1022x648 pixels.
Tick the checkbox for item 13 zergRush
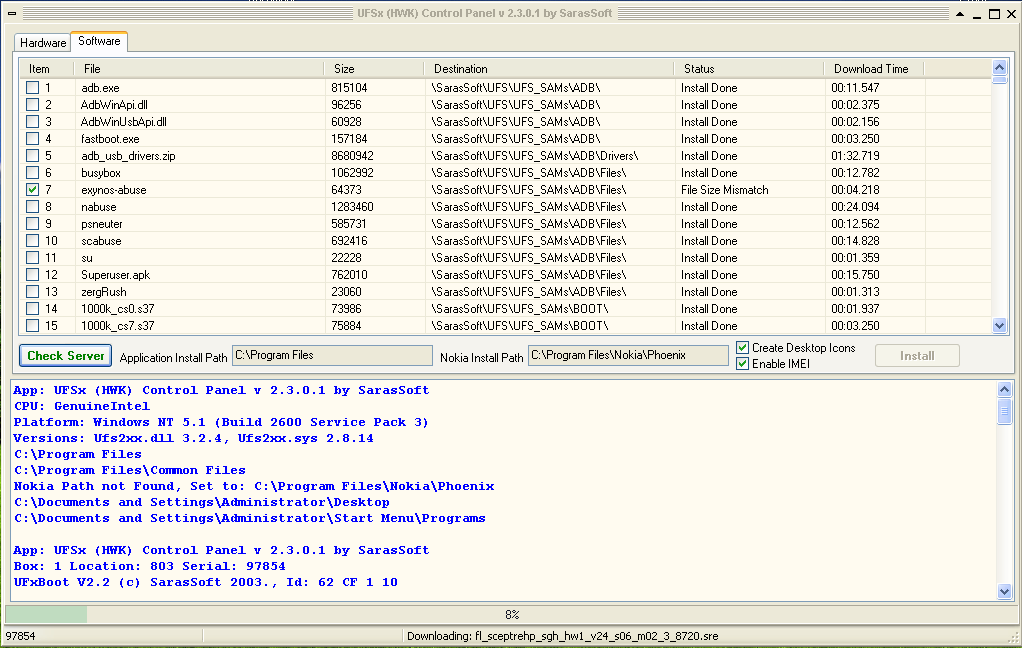[x=33, y=291]
